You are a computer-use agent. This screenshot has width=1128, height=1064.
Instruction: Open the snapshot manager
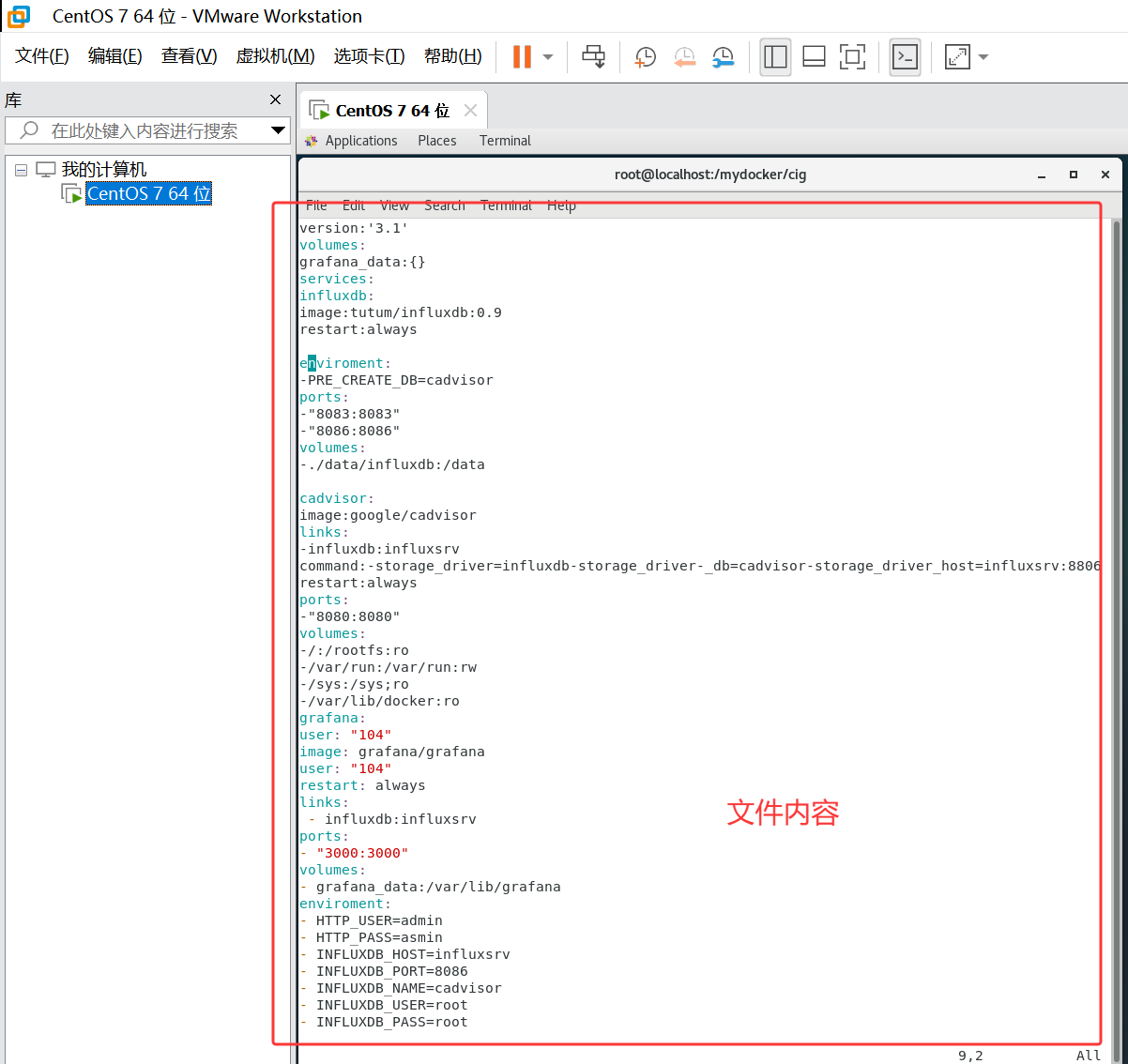pos(724,57)
